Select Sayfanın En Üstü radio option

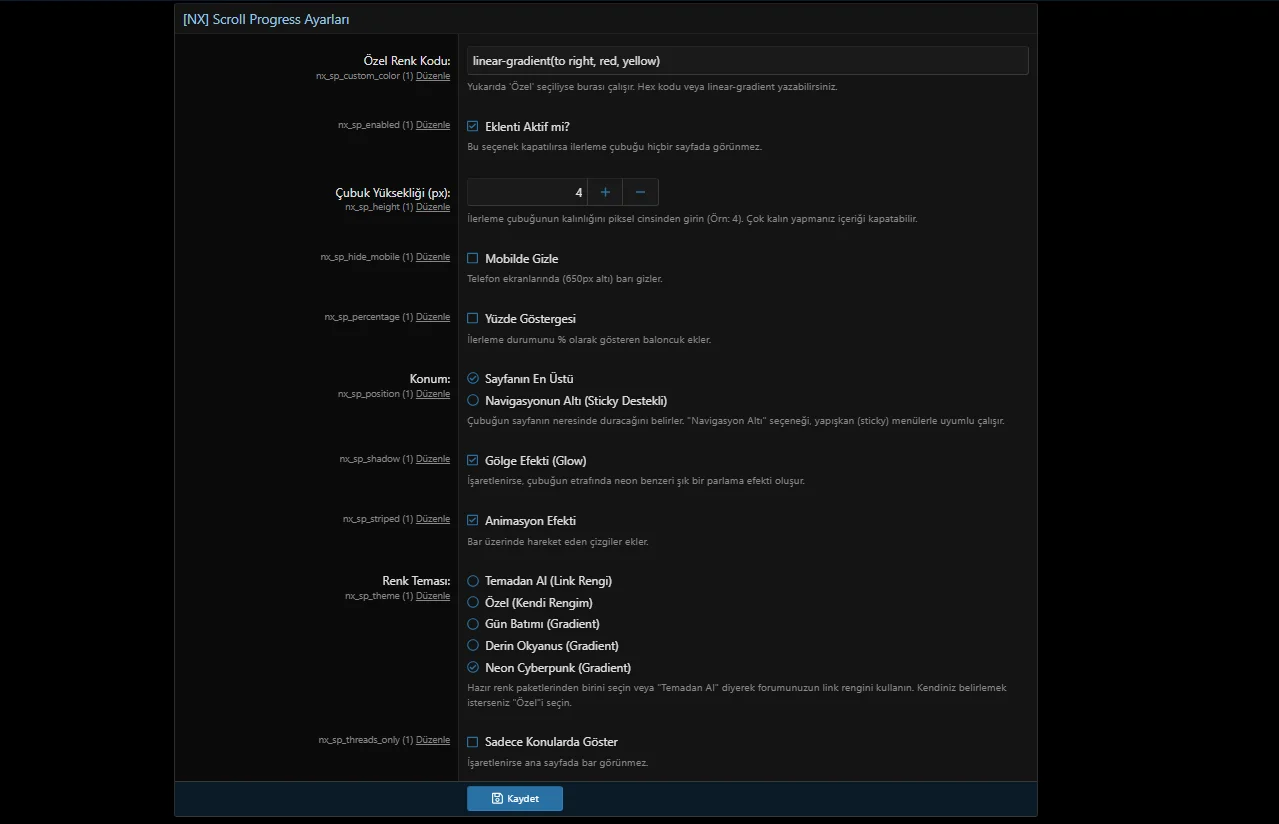(473, 378)
